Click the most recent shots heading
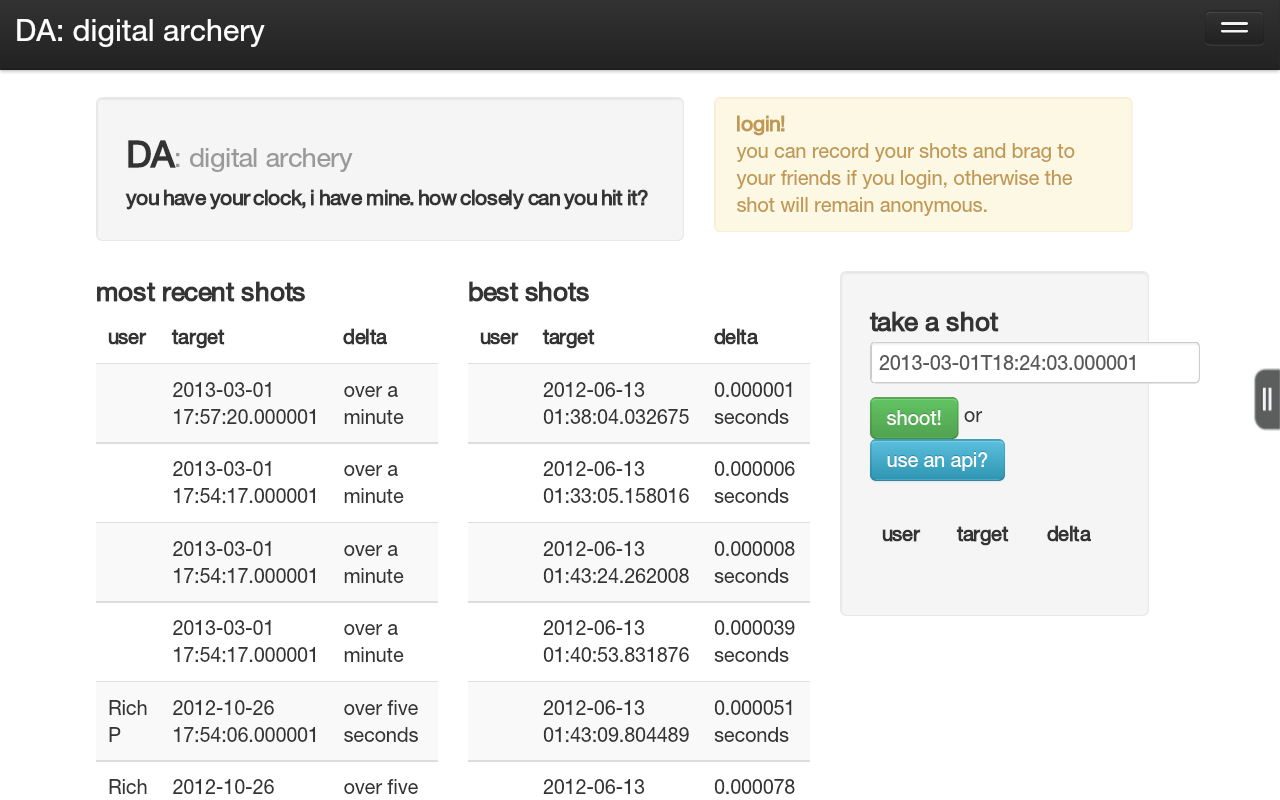The image size is (1280, 800). (200, 292)
